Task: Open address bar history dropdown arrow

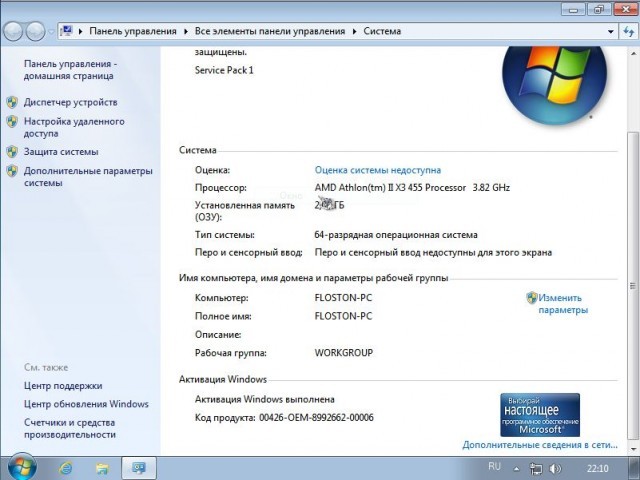Action: pyautogui.click(x=611, y=31)
